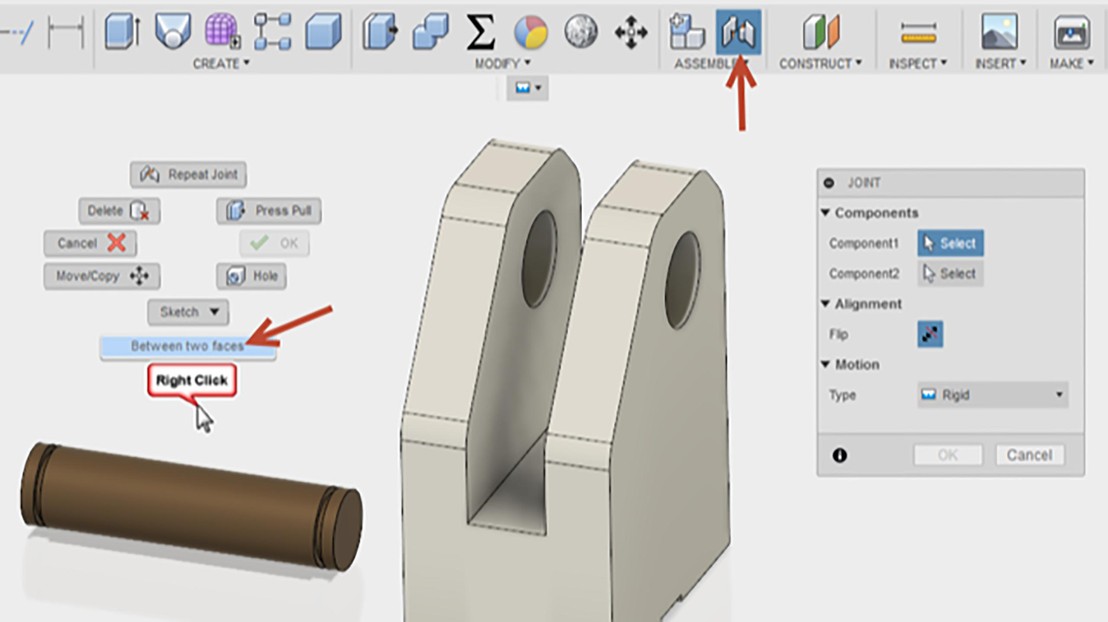Select the Joint tool in Assemble toolbar
The image size is (1108, 622).
tap(738, 32)
